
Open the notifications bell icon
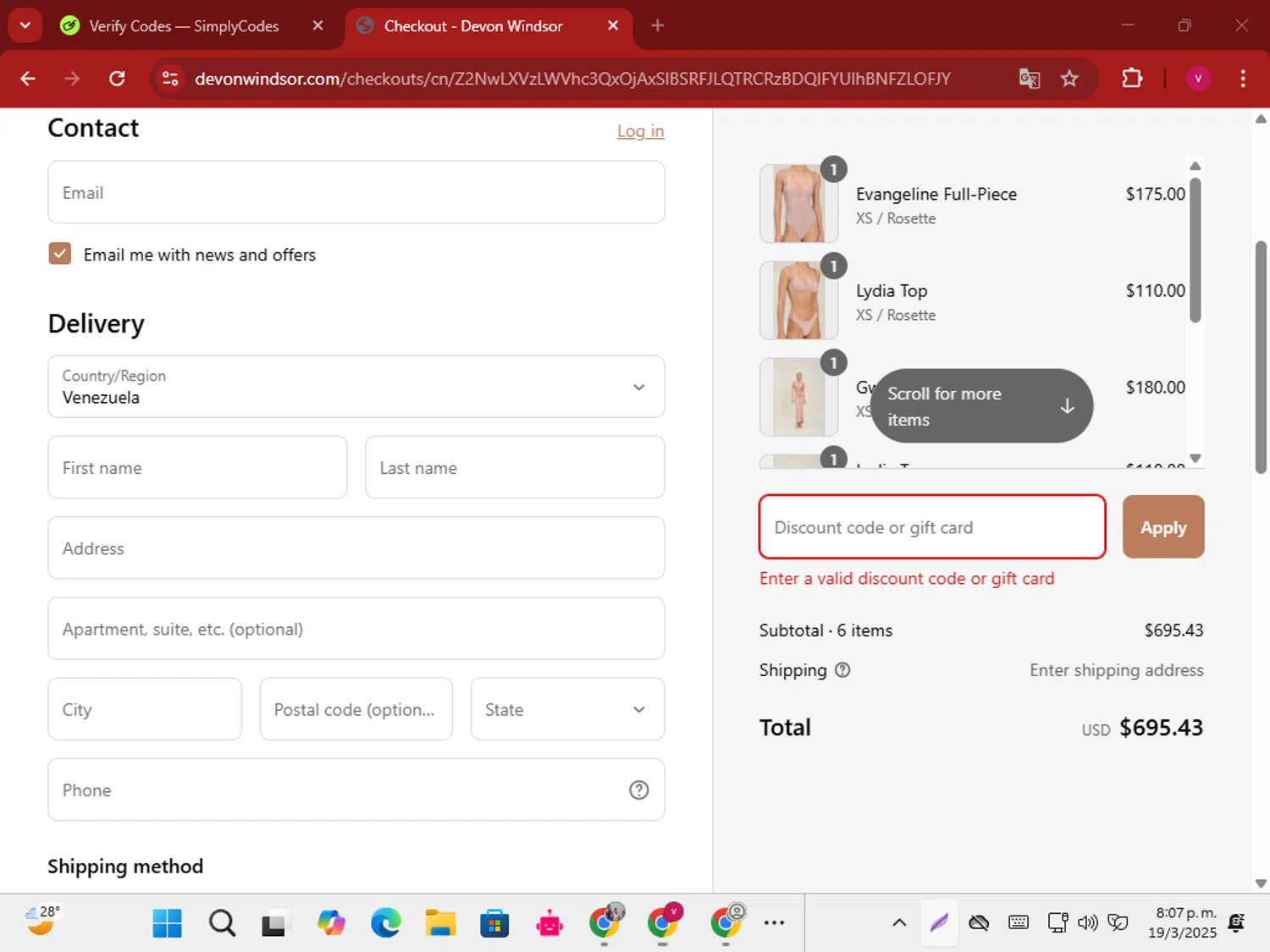click(x=1236, y=923)
